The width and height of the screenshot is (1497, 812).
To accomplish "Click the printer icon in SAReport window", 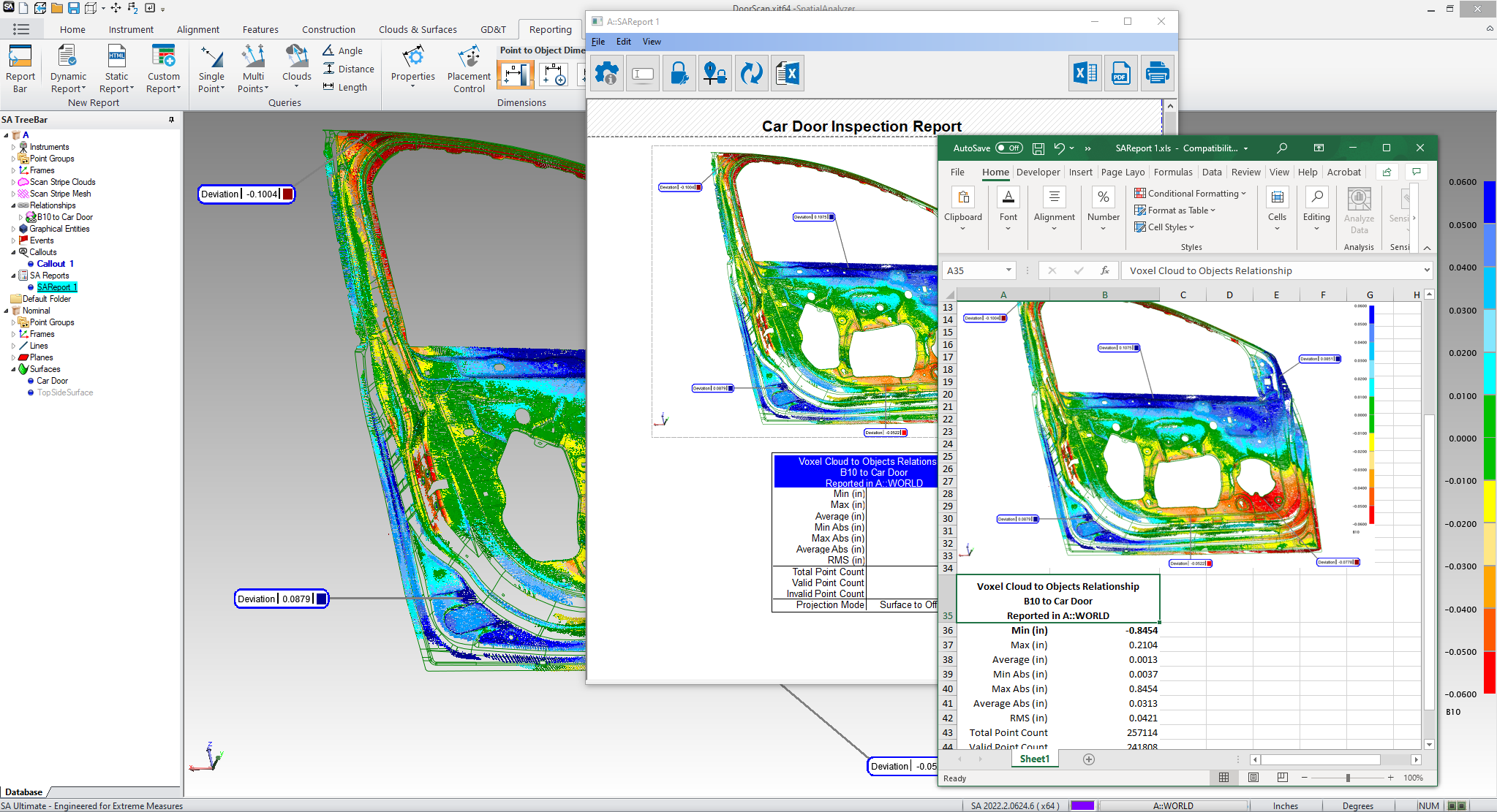I will (x=1157, y=73).
